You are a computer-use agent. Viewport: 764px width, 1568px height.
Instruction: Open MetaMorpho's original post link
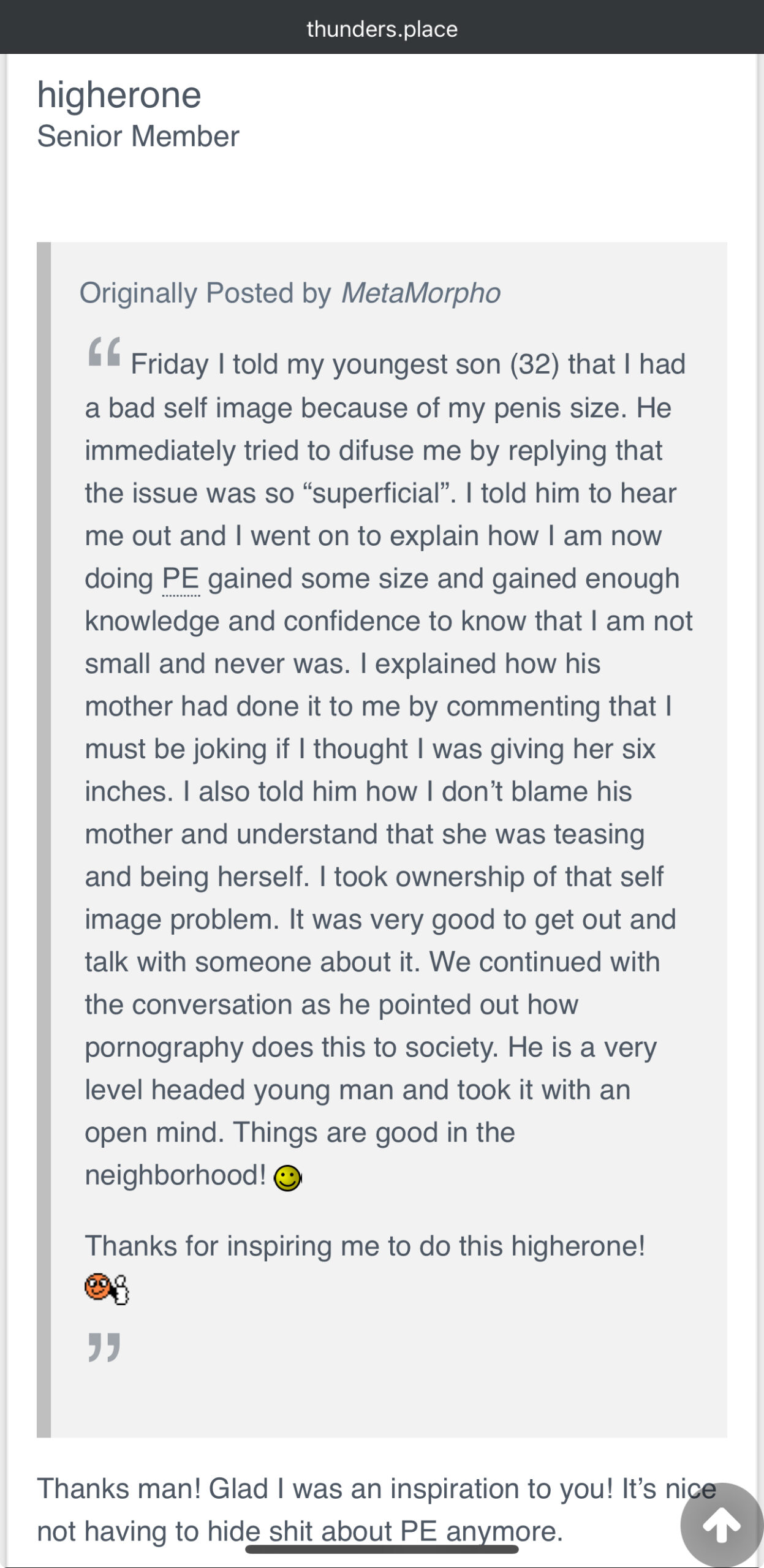[x=421, y=293]
